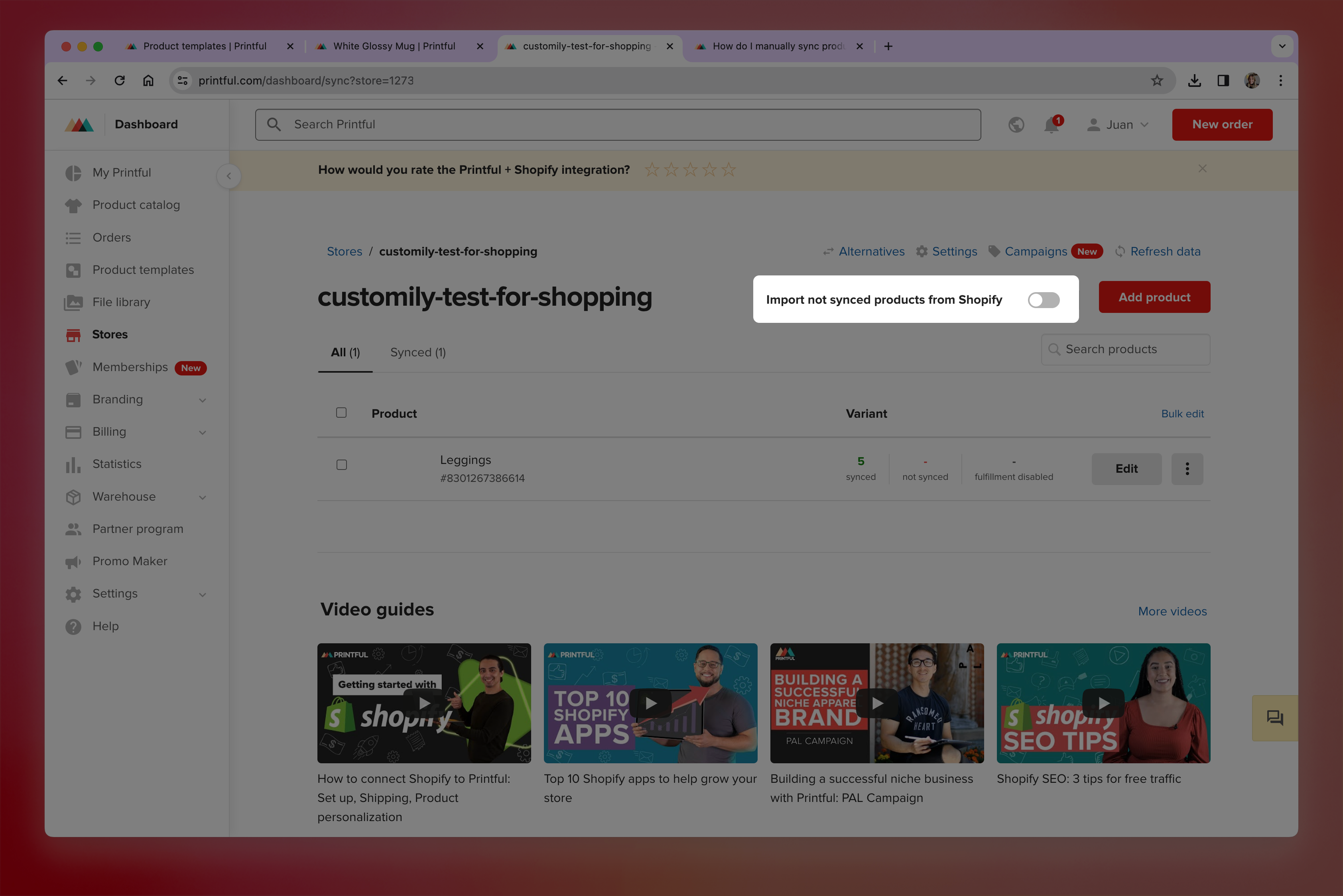Open Promo Maker megaphone icon
This screenshot has width=1343, height=896.
click(73, 562)
